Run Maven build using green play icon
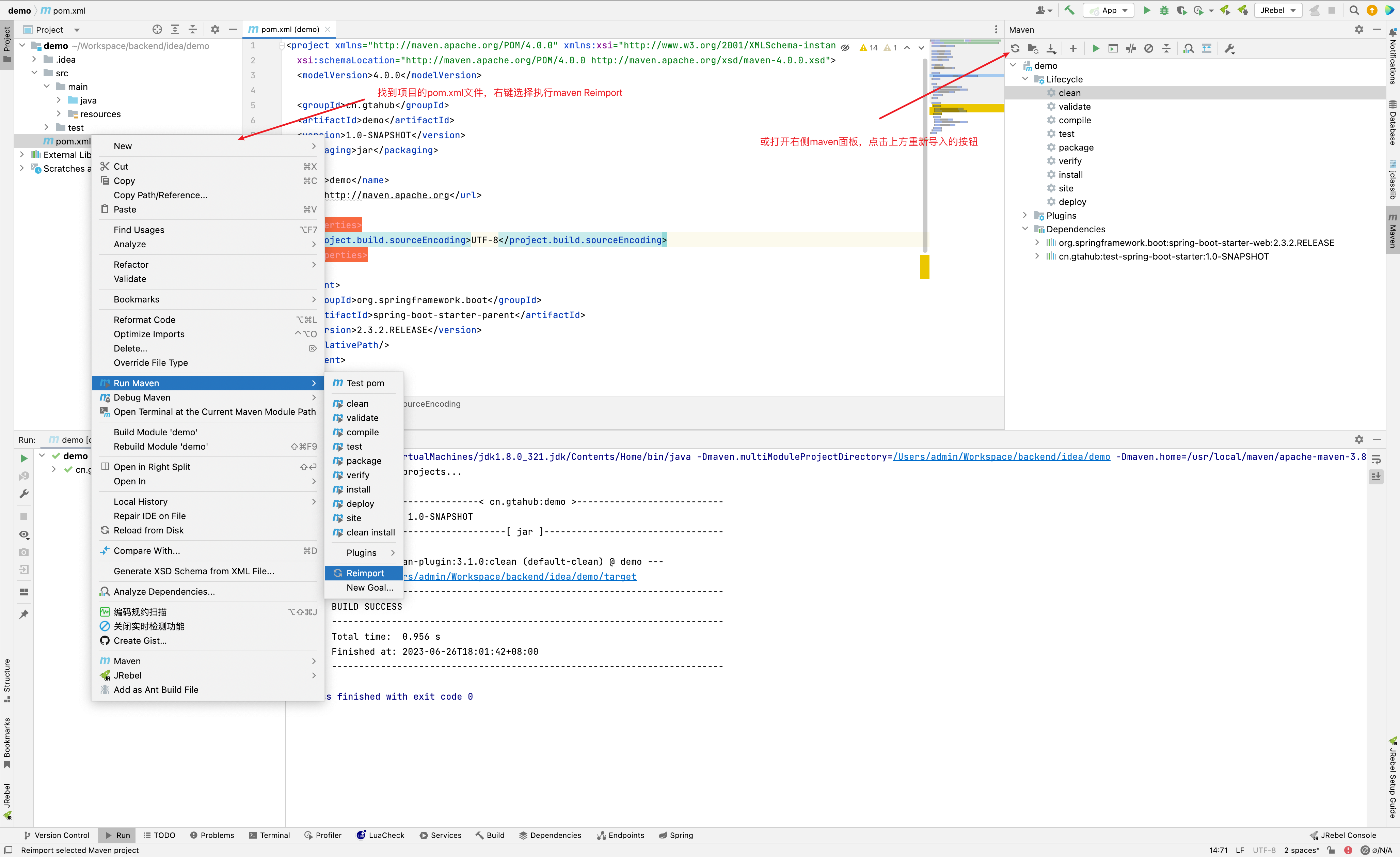 [x=1096, y=48]
